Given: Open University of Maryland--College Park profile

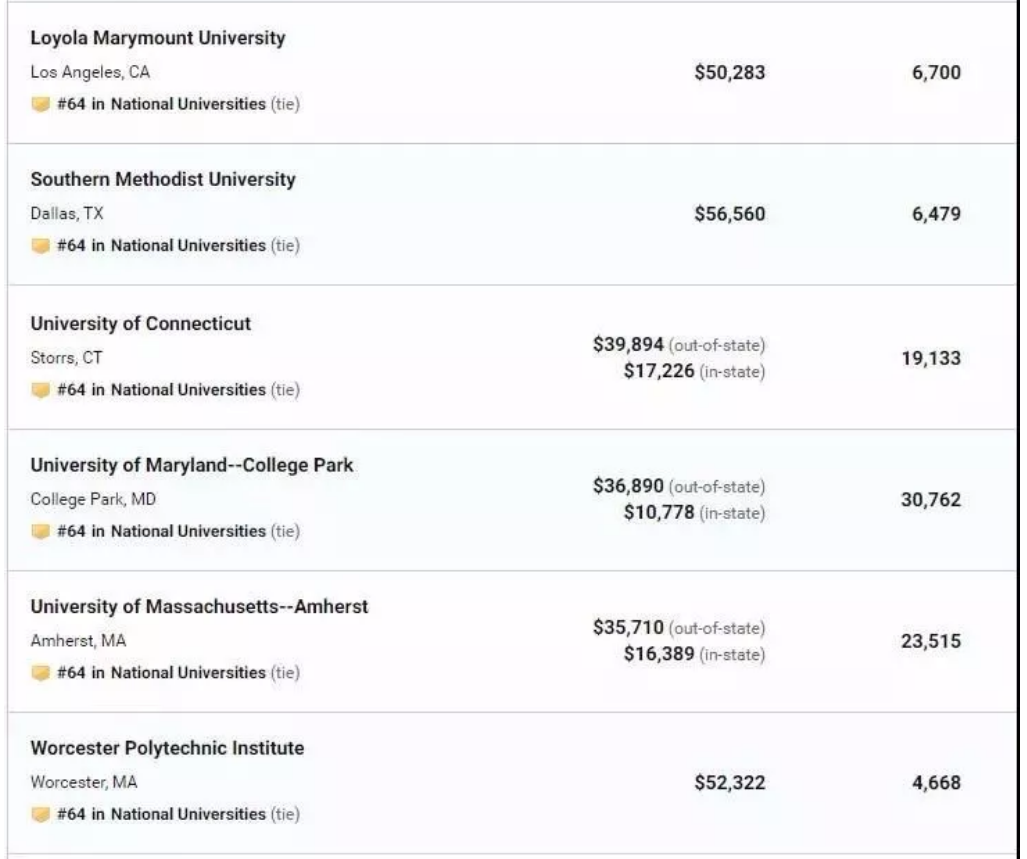Looking at the screenshot, I should [x=191, y=465].
